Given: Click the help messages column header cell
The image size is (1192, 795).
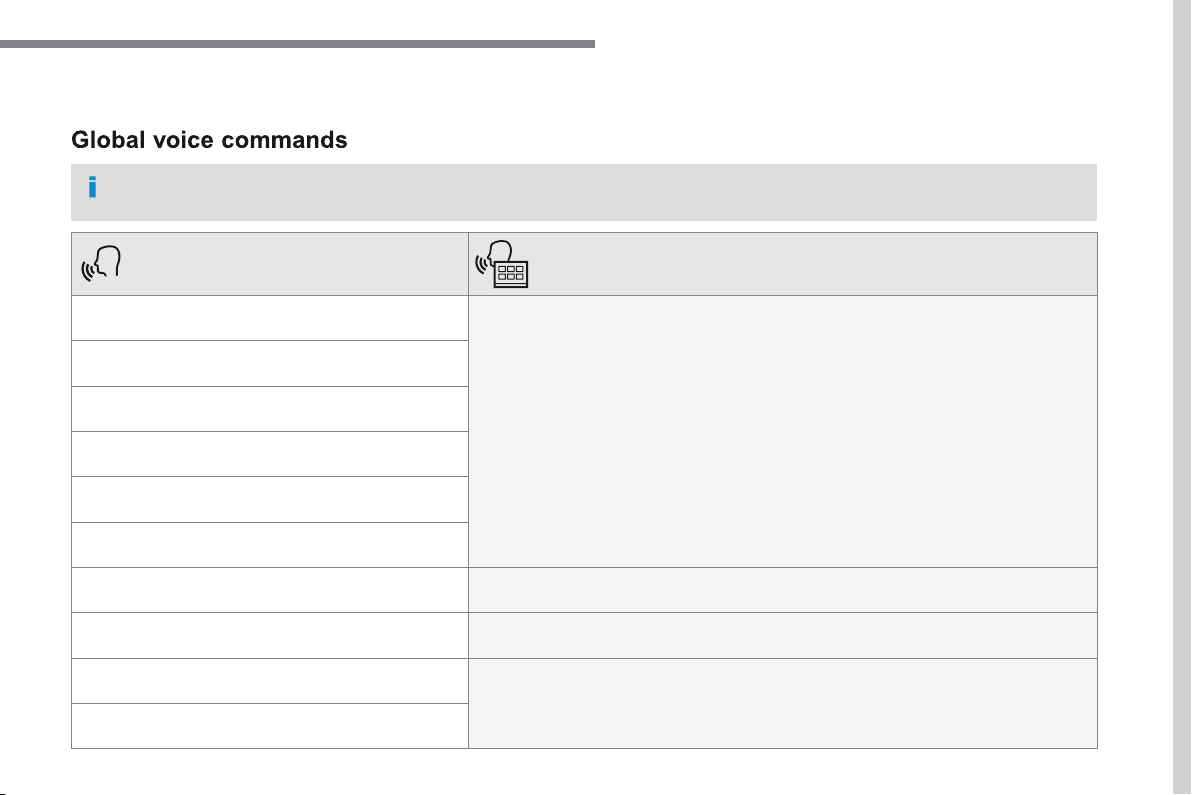Looking at the screenshot, I should 783,264.
